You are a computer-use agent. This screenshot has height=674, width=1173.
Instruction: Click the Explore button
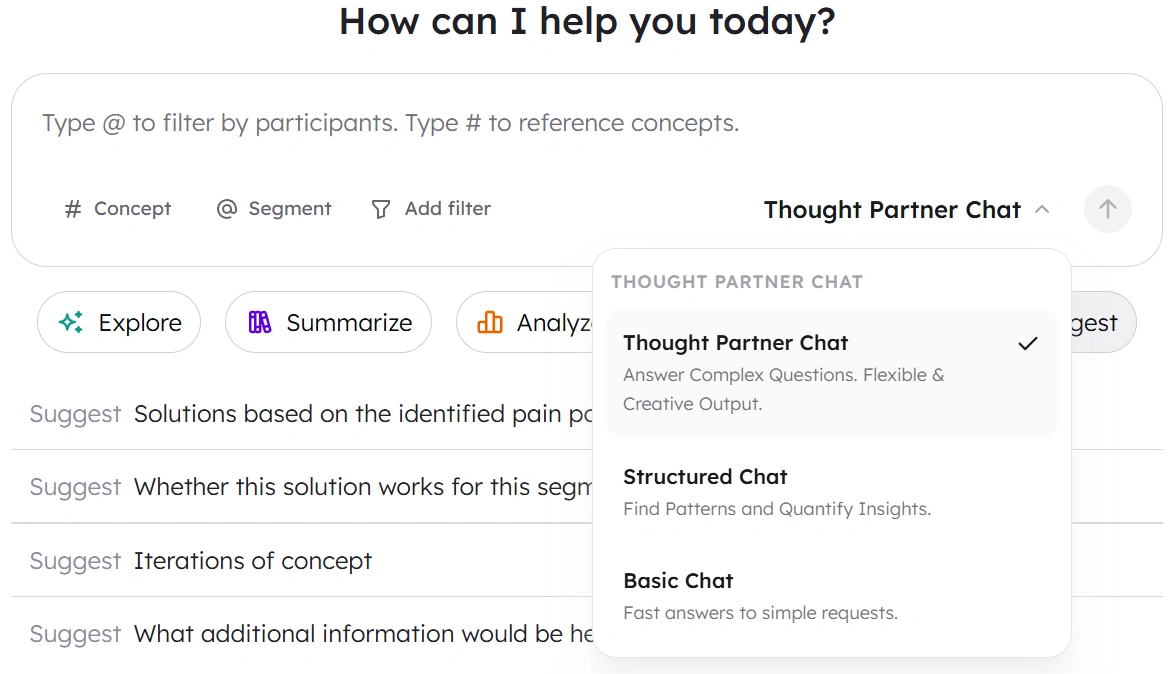click(119, 322)
